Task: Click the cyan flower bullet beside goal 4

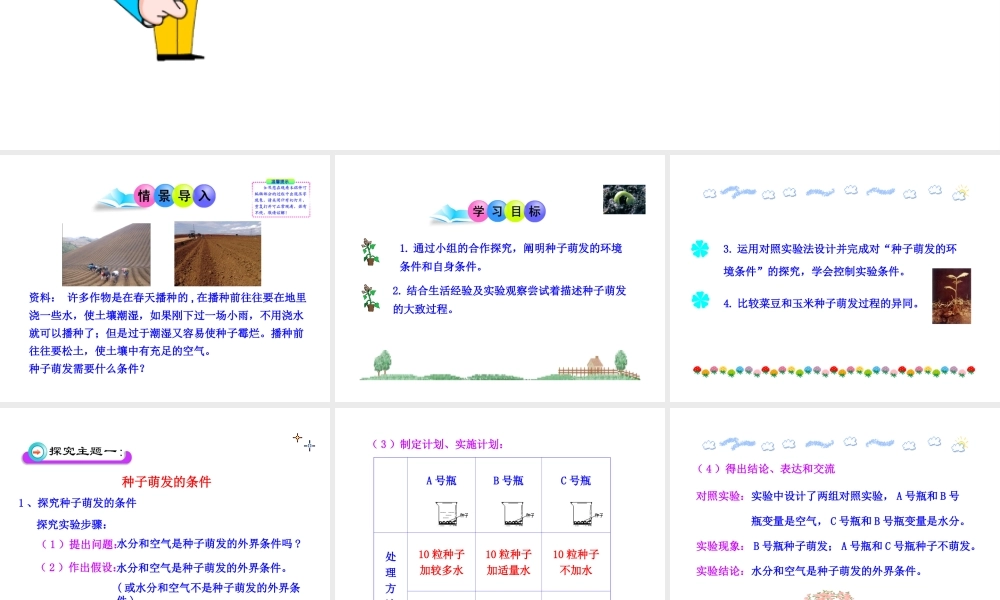Action: point(700,300)
